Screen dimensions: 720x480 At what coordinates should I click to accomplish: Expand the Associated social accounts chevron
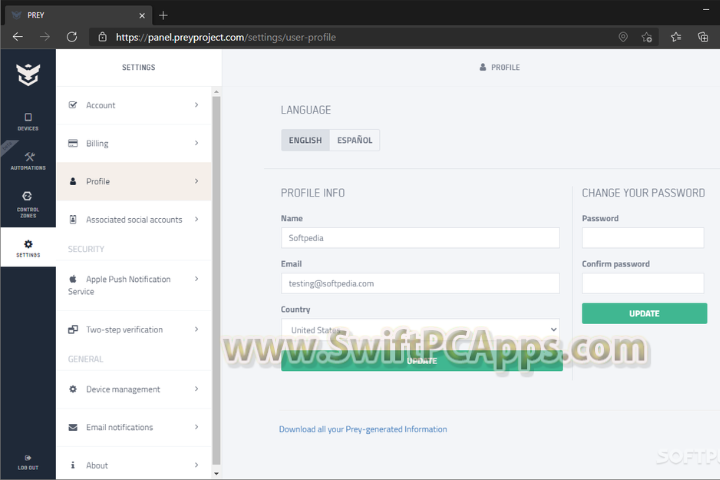(197, 219)
